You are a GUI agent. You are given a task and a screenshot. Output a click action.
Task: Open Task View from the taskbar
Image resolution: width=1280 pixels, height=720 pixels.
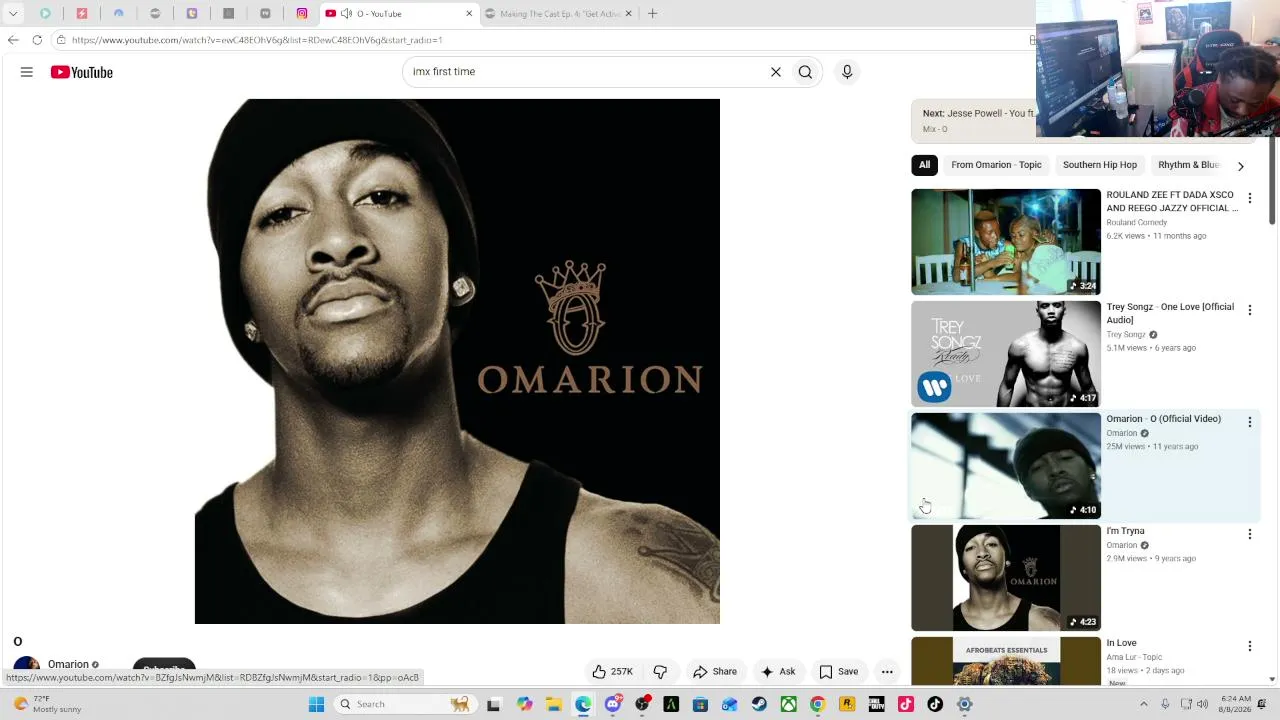[x=493, y=704]
